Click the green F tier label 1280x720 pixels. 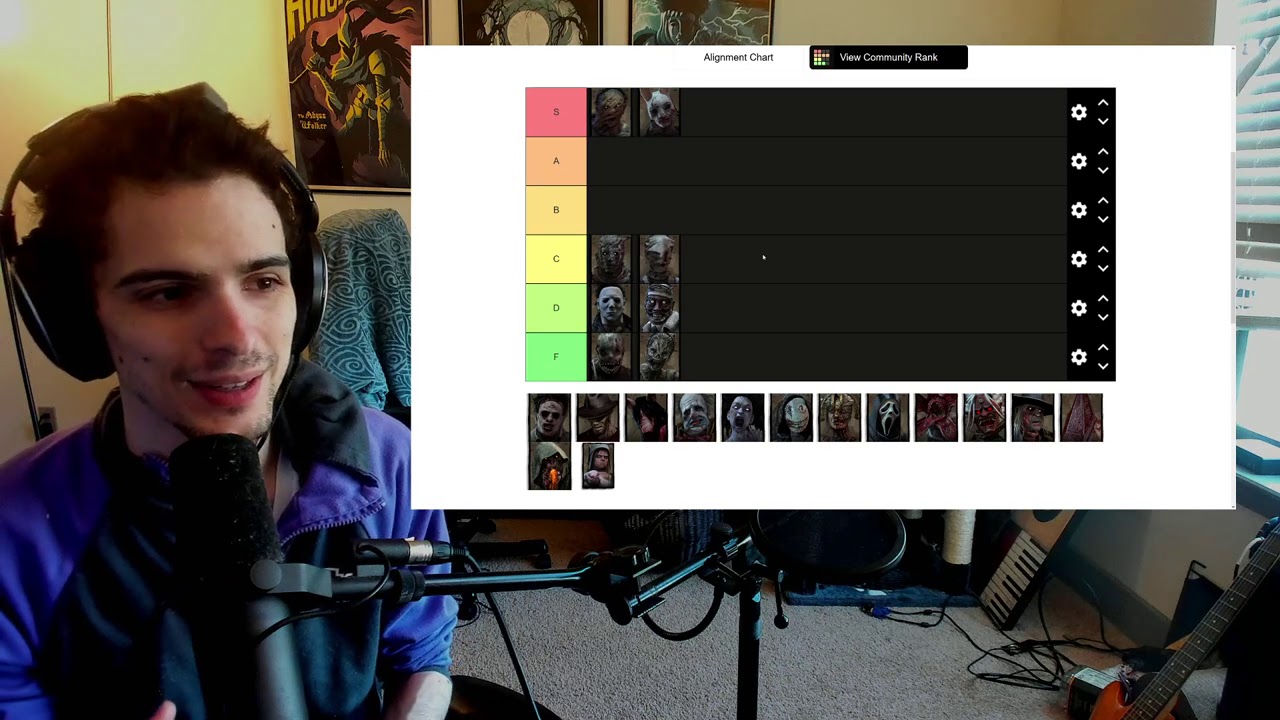[x=556, y=357]
